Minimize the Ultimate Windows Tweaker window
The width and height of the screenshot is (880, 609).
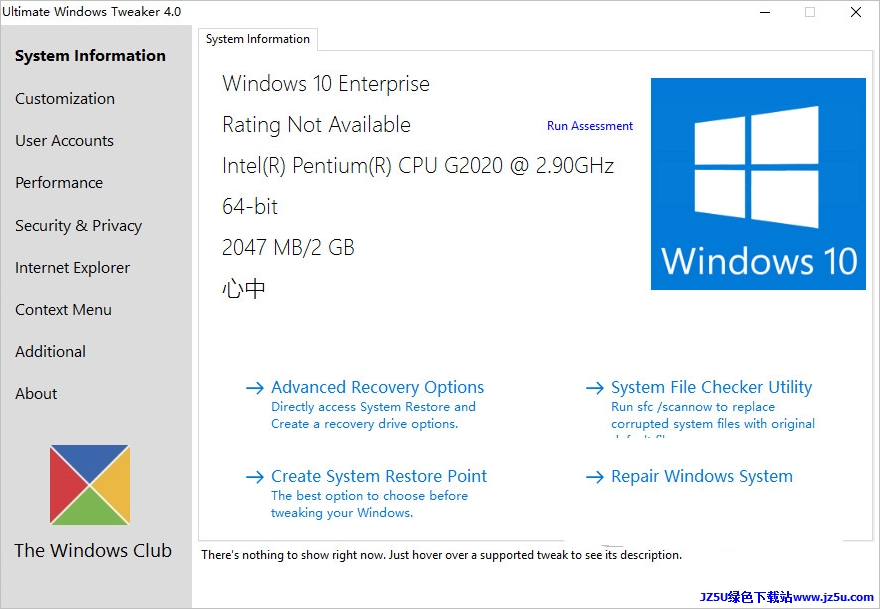coord(764,12)
